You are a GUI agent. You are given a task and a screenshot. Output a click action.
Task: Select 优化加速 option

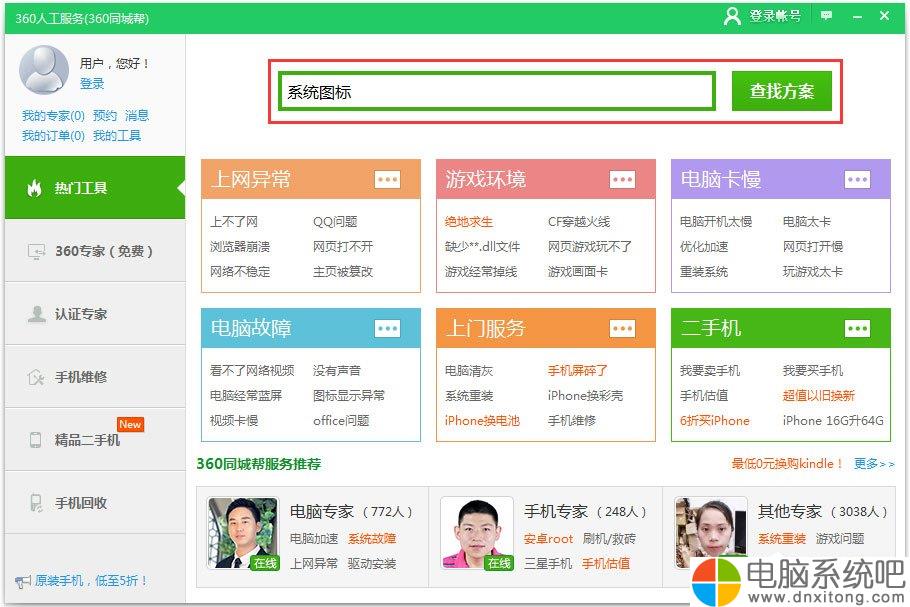[703, 247]
